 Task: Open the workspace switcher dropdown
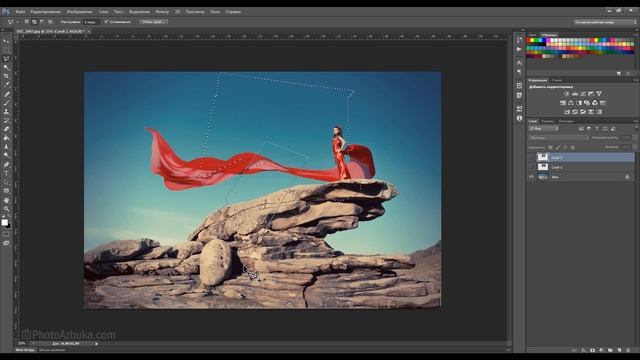pyautogui.click(x=605, y=22)
